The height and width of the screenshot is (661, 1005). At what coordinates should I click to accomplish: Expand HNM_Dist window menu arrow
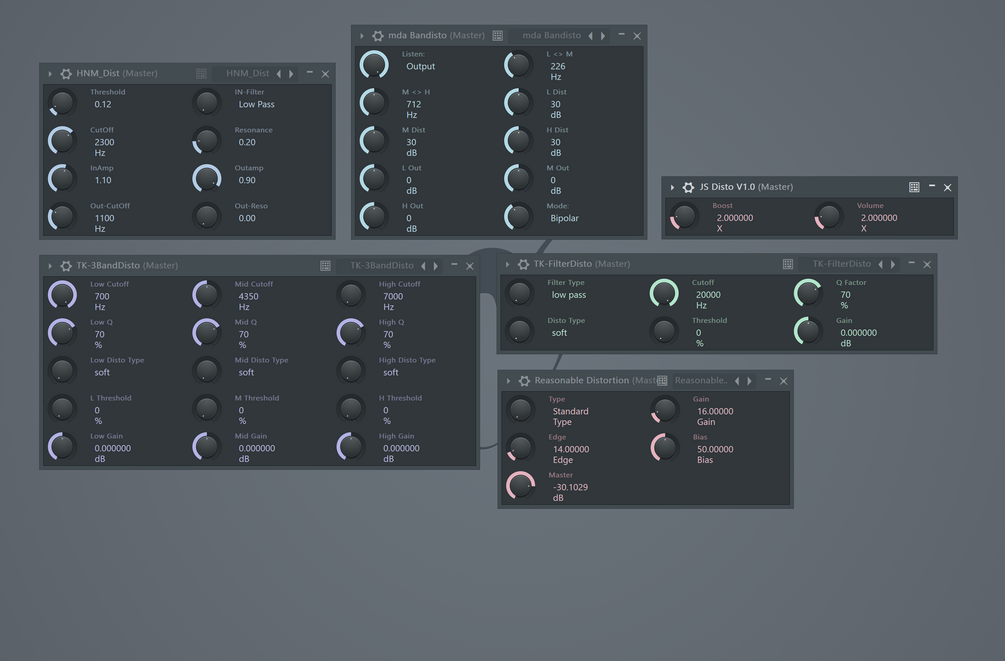click(x=50, y=74)
